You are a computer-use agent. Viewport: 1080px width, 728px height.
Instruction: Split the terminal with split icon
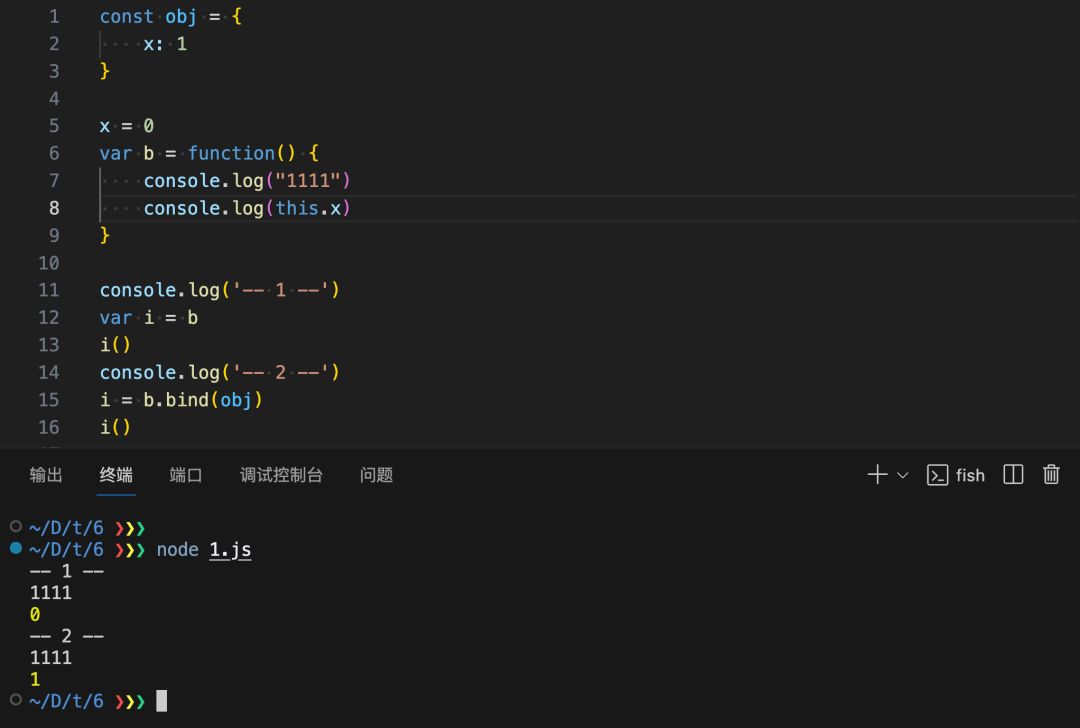[1013, 475]
